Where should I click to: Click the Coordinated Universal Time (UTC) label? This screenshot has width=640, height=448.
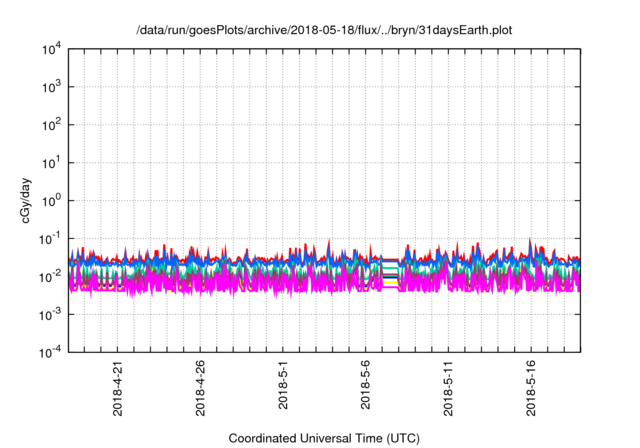click(324, 438)
